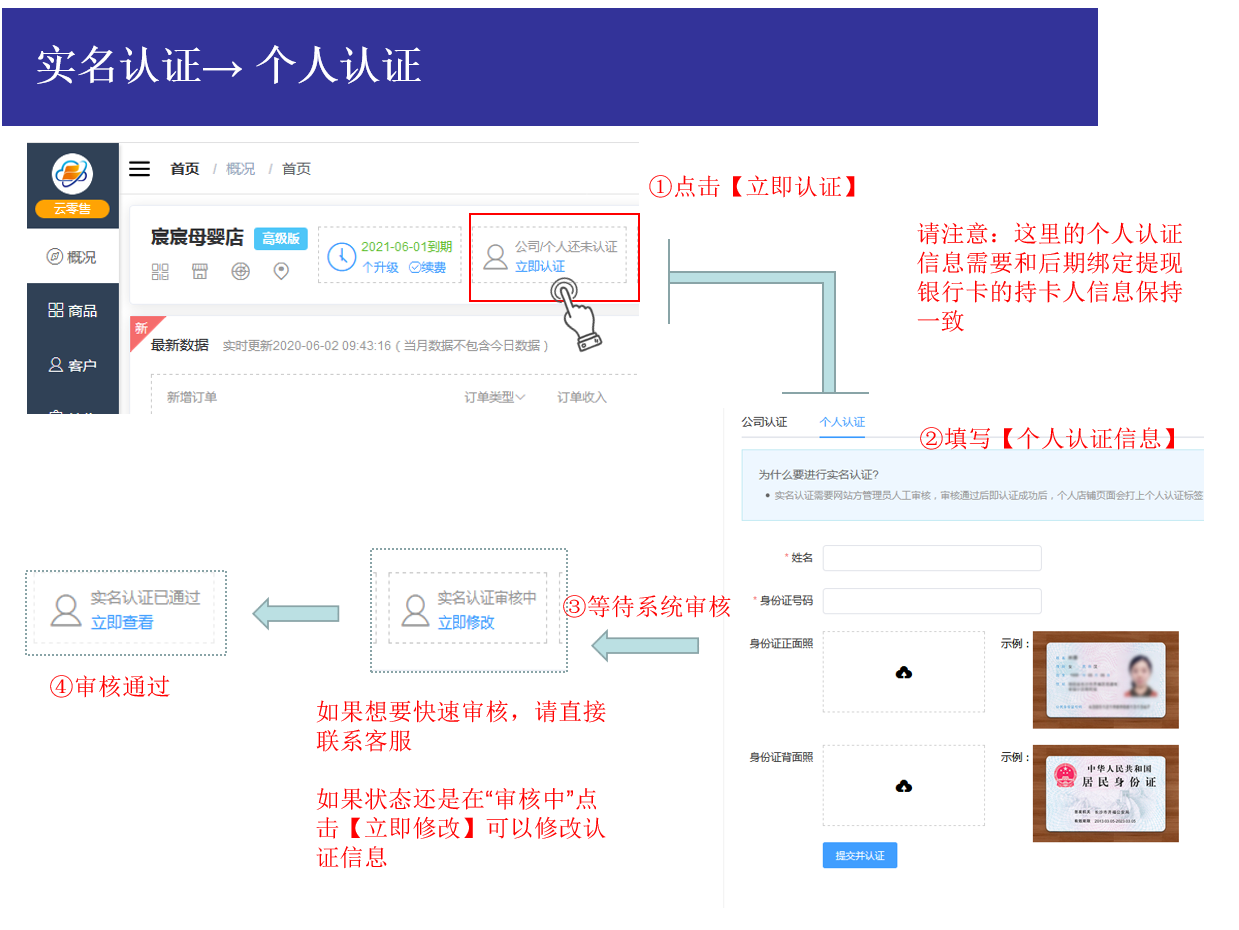This screenshot has width=1239, height=930.
Task: Click the 新增订单 text
Action: click(192, 397)
